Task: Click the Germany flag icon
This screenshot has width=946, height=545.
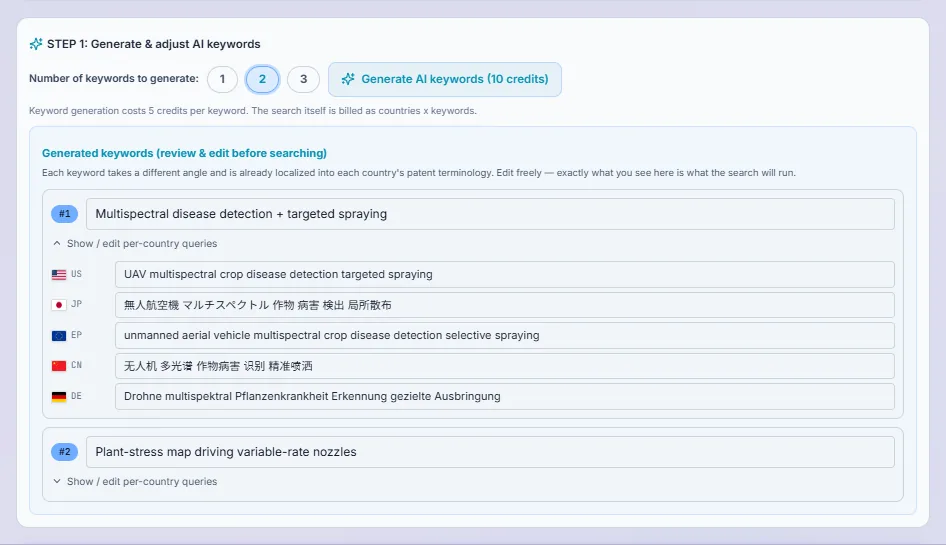Action: tap(59, 397)
